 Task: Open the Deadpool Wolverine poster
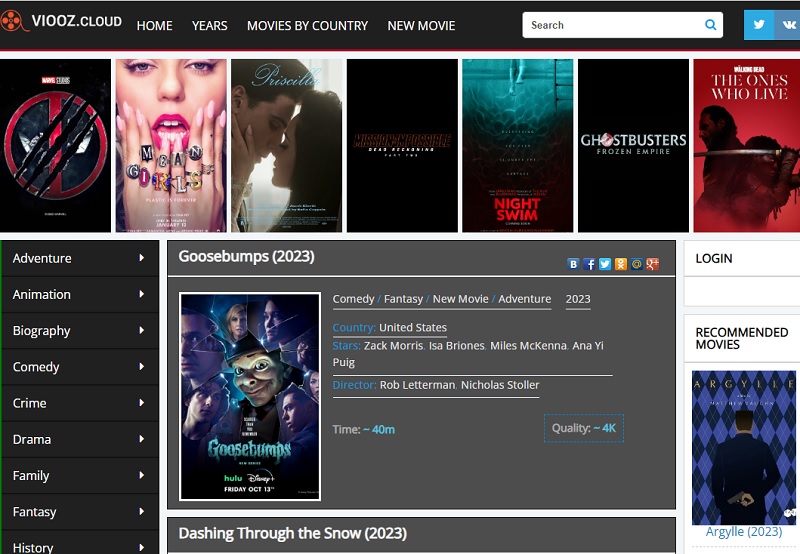[x=55, y=145]
